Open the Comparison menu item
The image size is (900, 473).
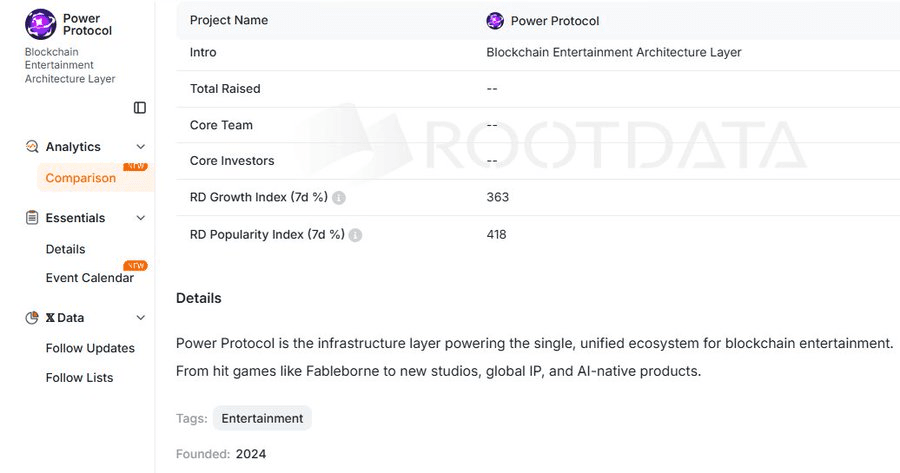[x=81, y=178]
